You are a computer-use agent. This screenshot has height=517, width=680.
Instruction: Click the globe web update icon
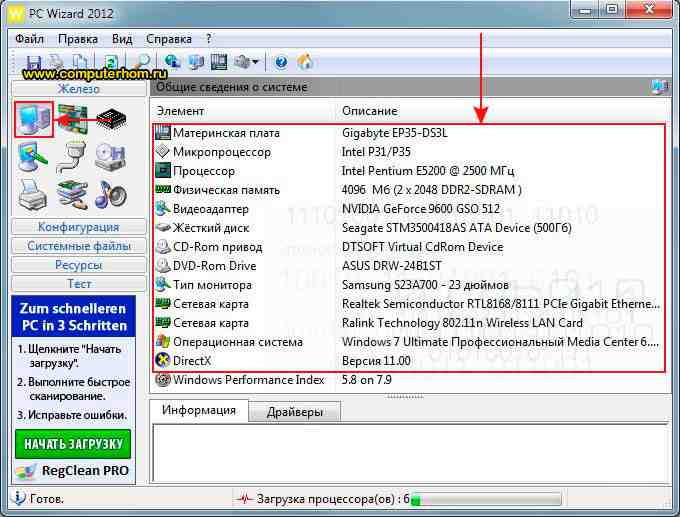173,62
